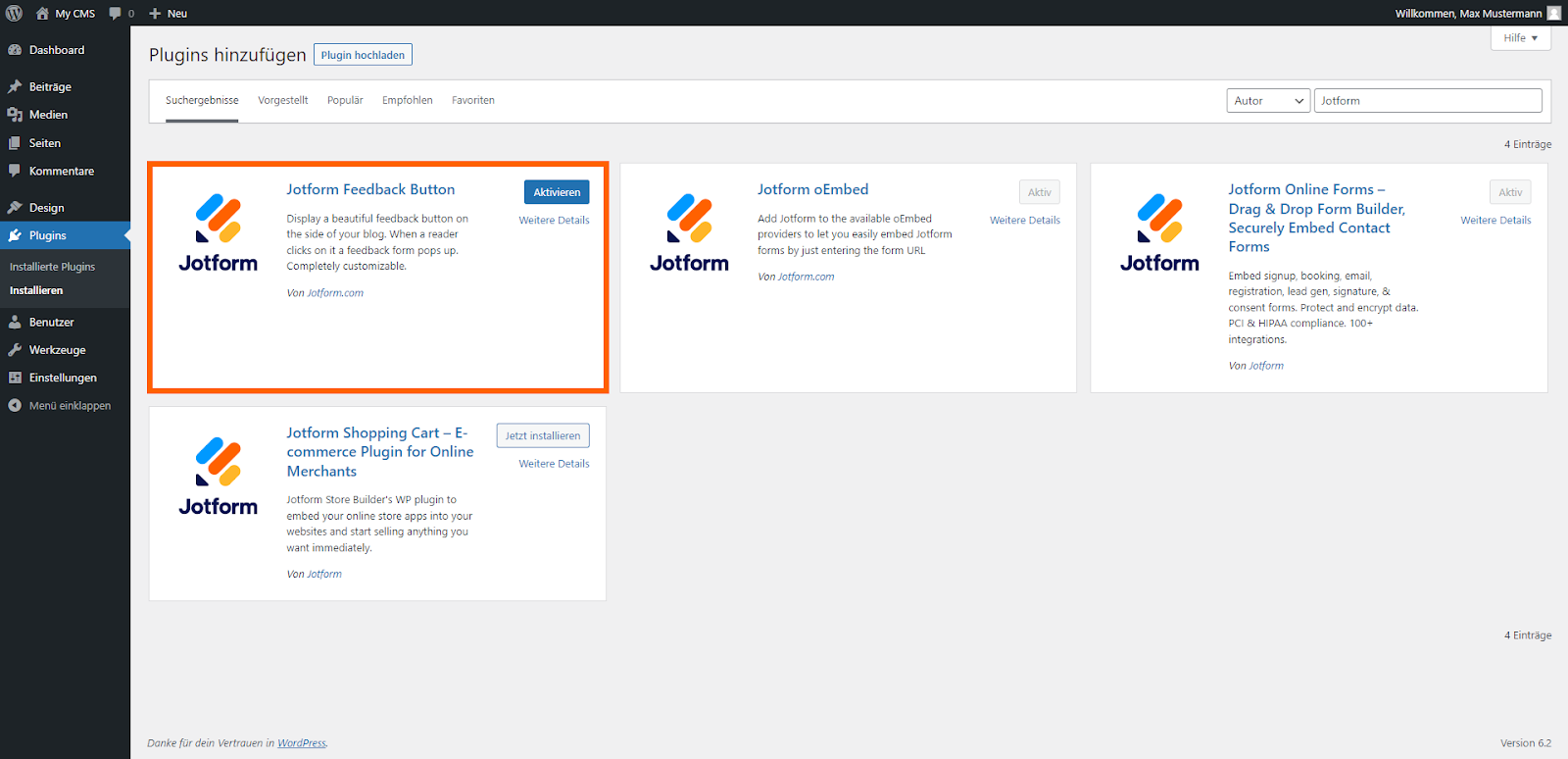This screenshot has width=1568, height=759.
Task: Open Weitere Details for Jotform Feedback Button
Action: click(555, 221)
